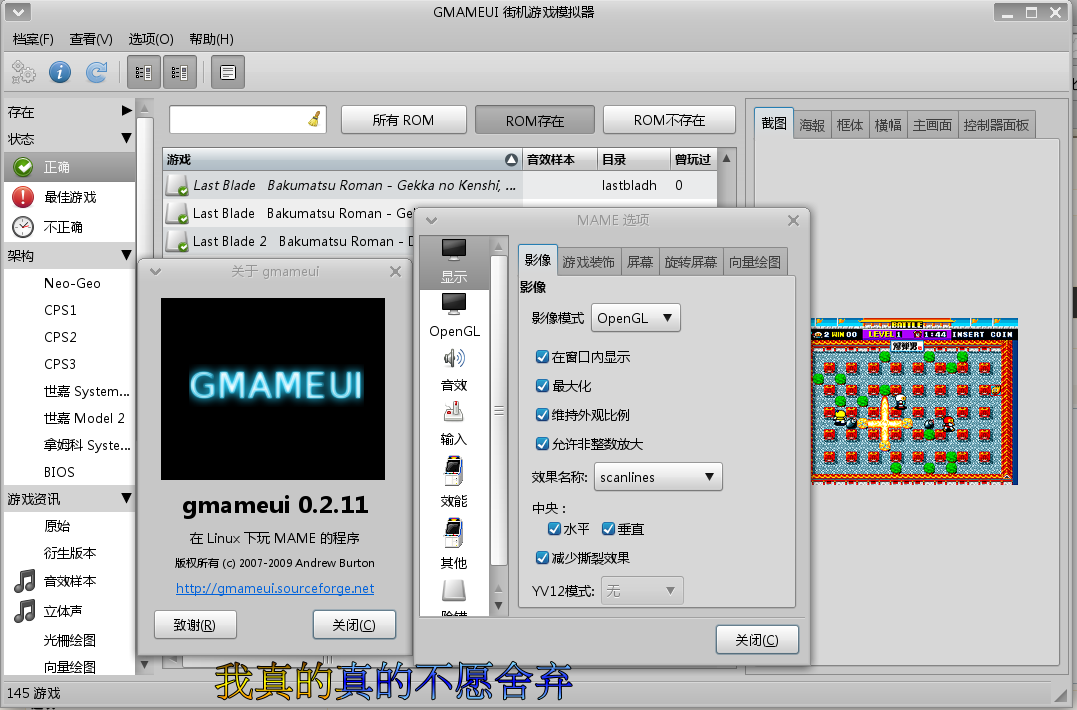The height and width of the screenshot is (710, 1077).
Task: Click the game list vertical scrollbar up arrow
Action: tap(726, 159)
